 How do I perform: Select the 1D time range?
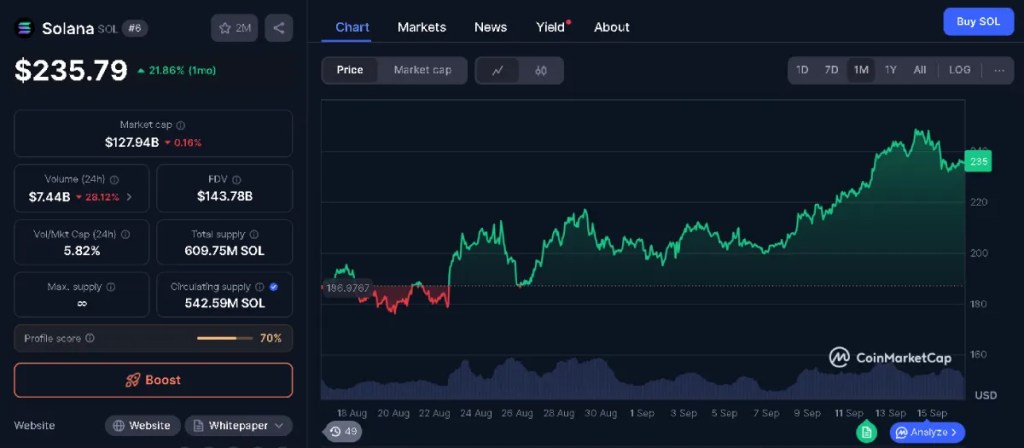click(802, 70)
